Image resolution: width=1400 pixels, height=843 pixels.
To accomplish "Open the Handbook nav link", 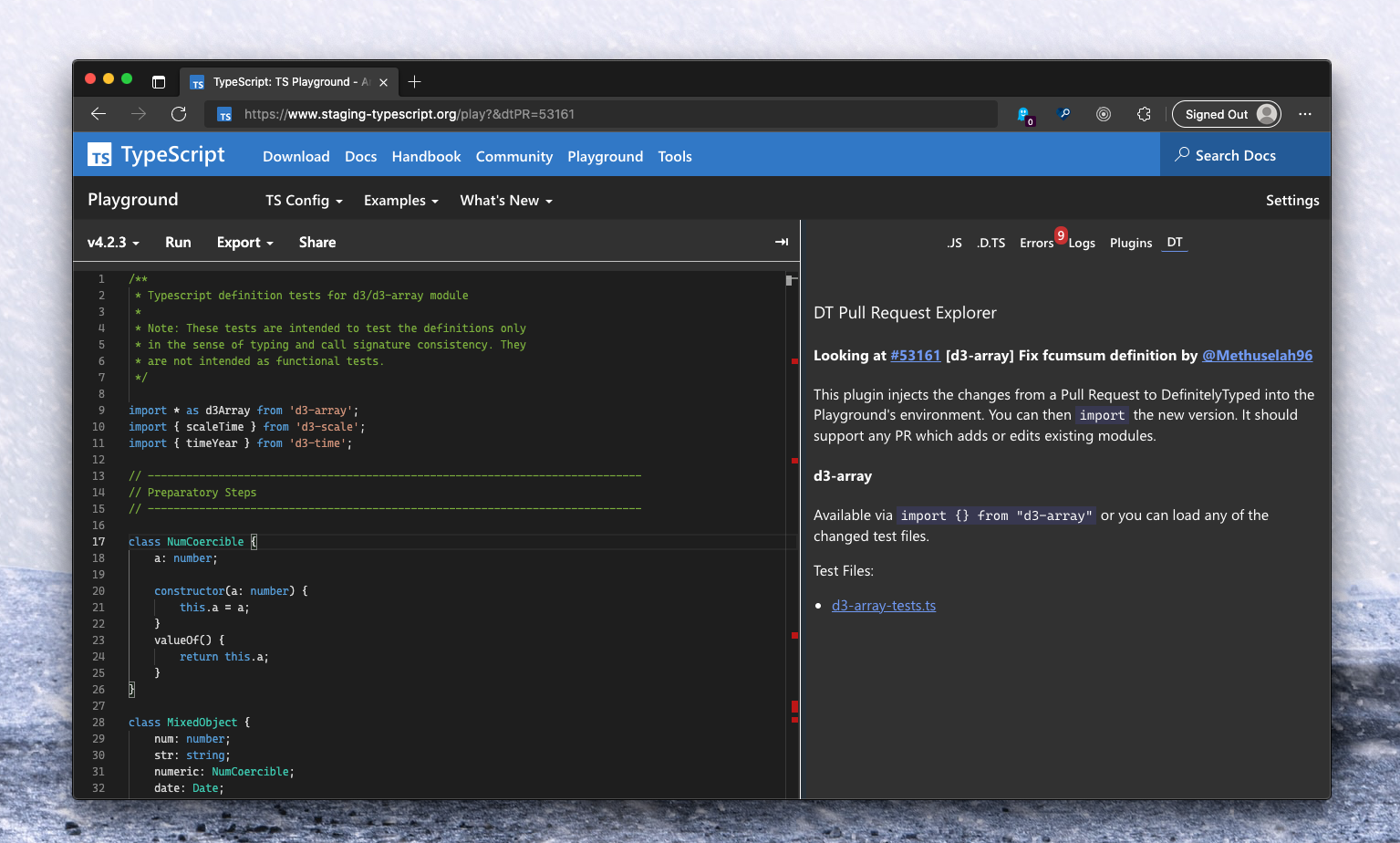I will click(x=426, y=156).
